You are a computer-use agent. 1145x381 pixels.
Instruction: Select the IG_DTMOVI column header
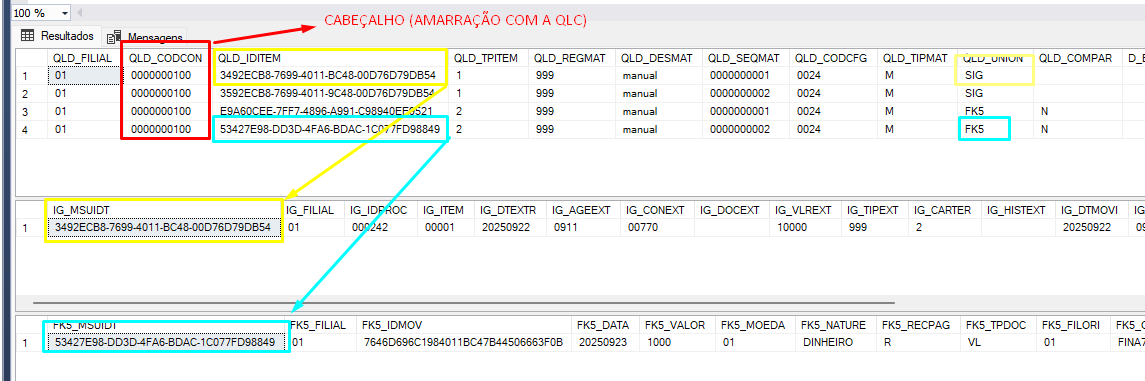click(1093, 209)
